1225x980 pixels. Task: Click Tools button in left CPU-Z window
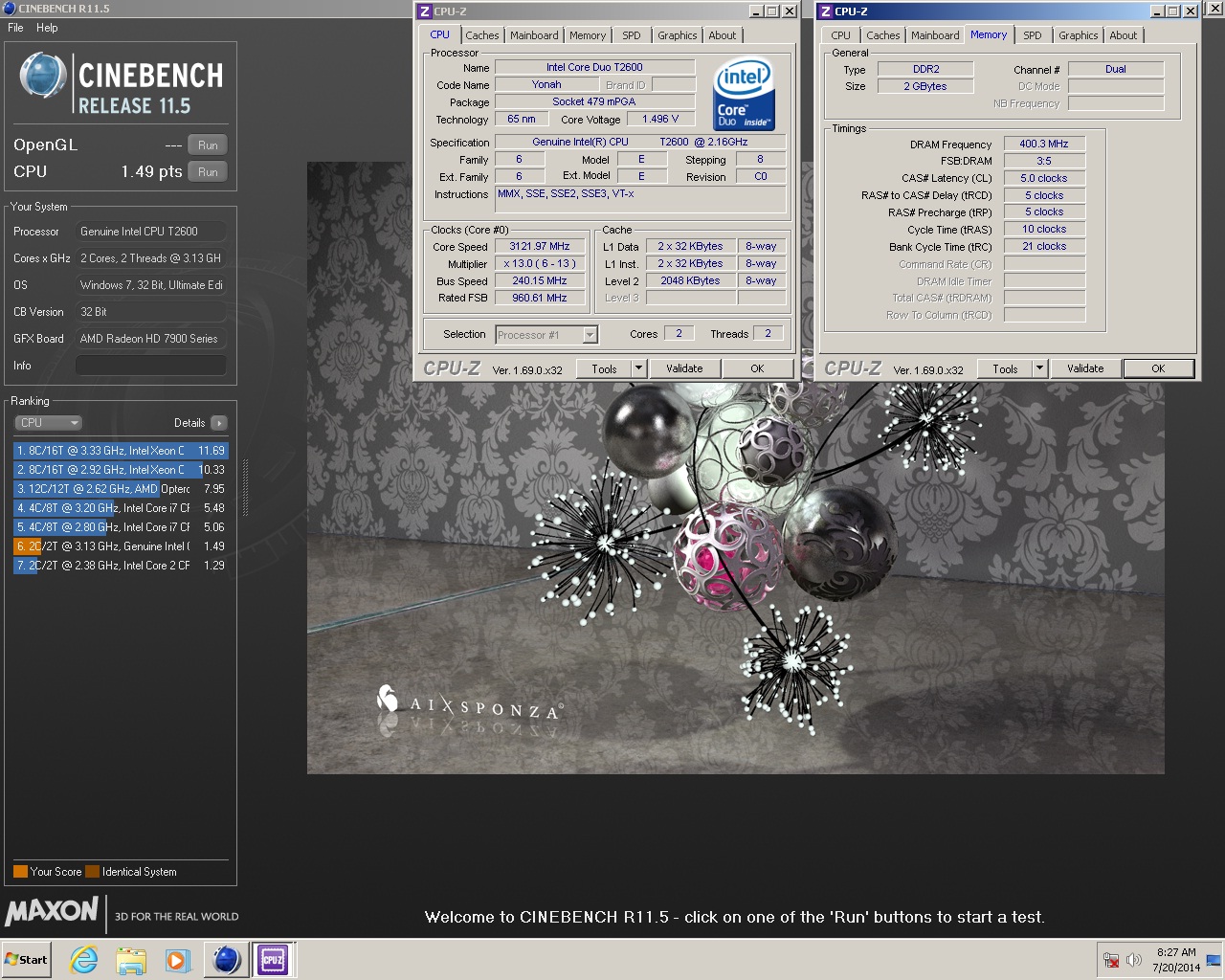click(604, 368)
